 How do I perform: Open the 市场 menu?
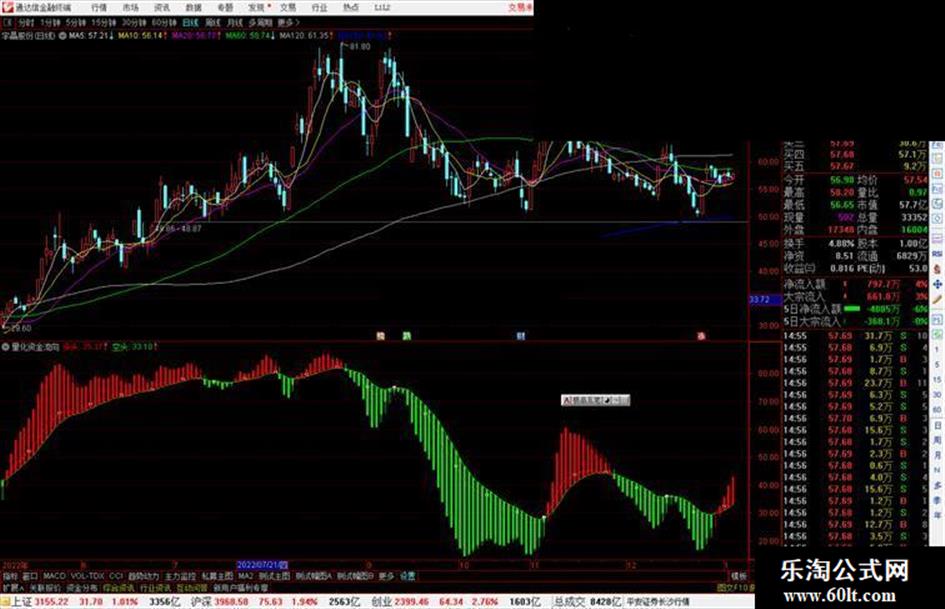pos(130,7)
